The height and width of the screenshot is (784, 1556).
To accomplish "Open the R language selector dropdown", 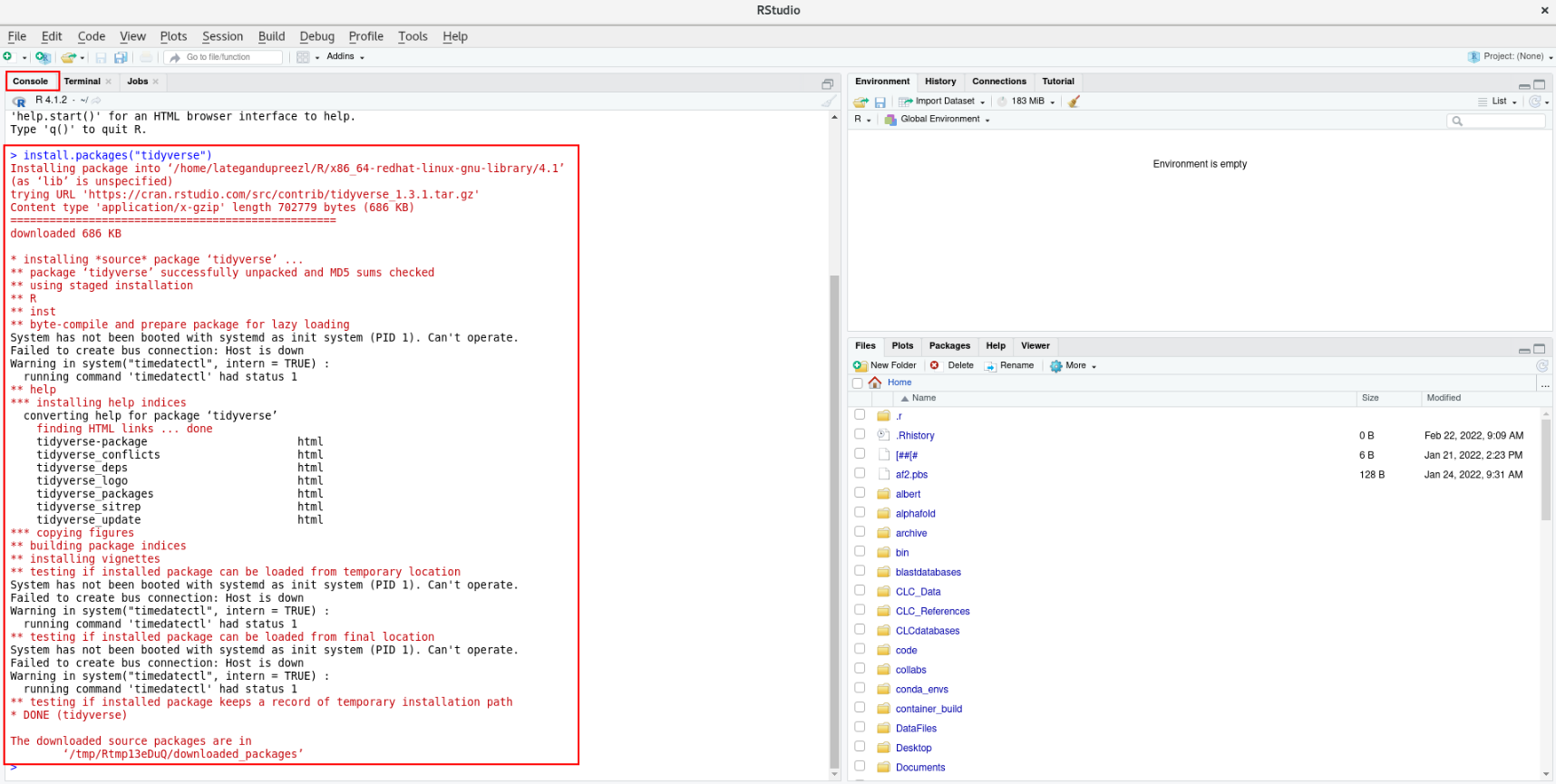I will coord(862,120).
